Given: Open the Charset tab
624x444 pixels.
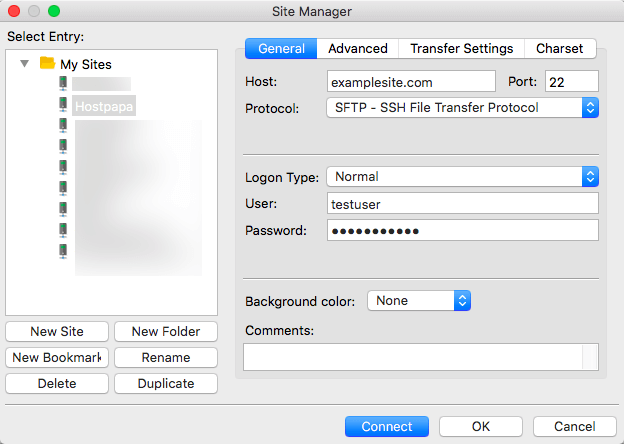Looking at the screenshot, I should tap(559, 48).
